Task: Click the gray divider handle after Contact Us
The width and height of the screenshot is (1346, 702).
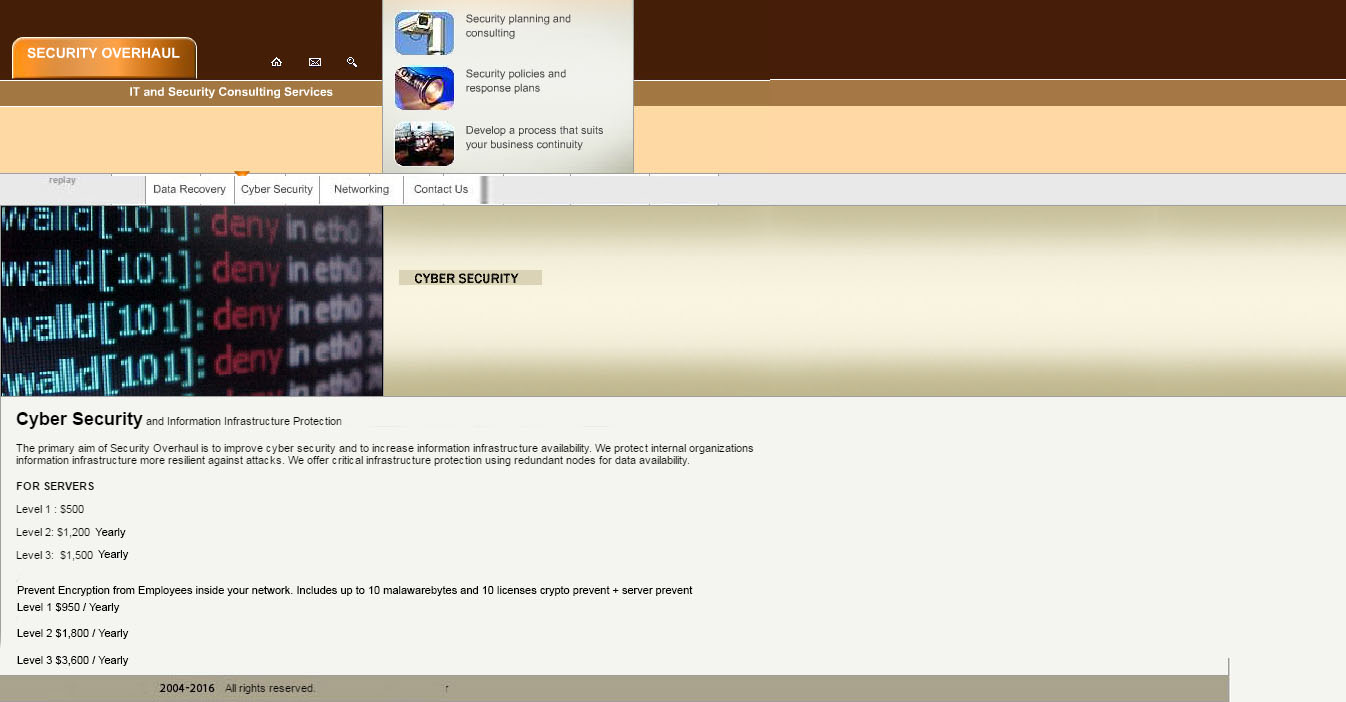Action: click(485, 189)
